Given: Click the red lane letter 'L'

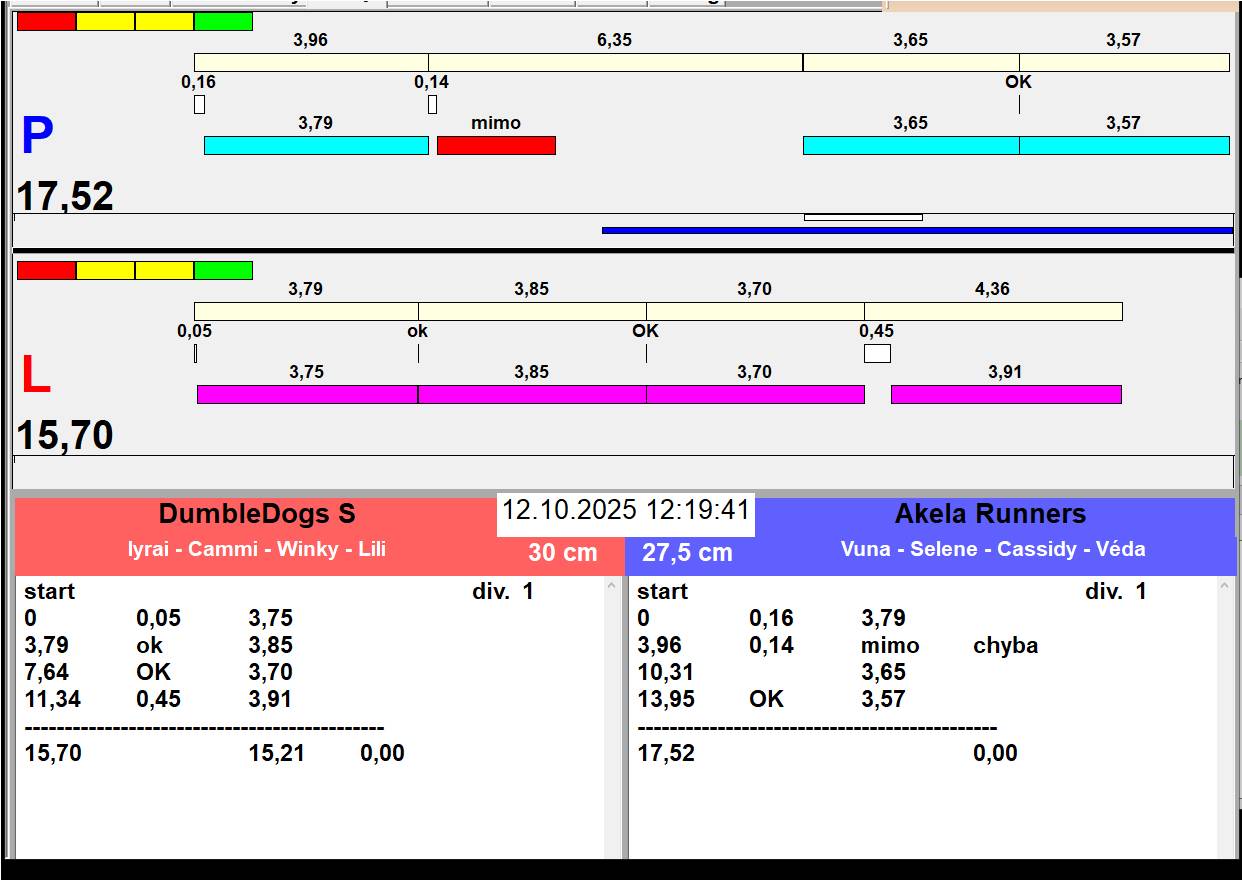Looking at the screenshot, I should pos(35,376).
